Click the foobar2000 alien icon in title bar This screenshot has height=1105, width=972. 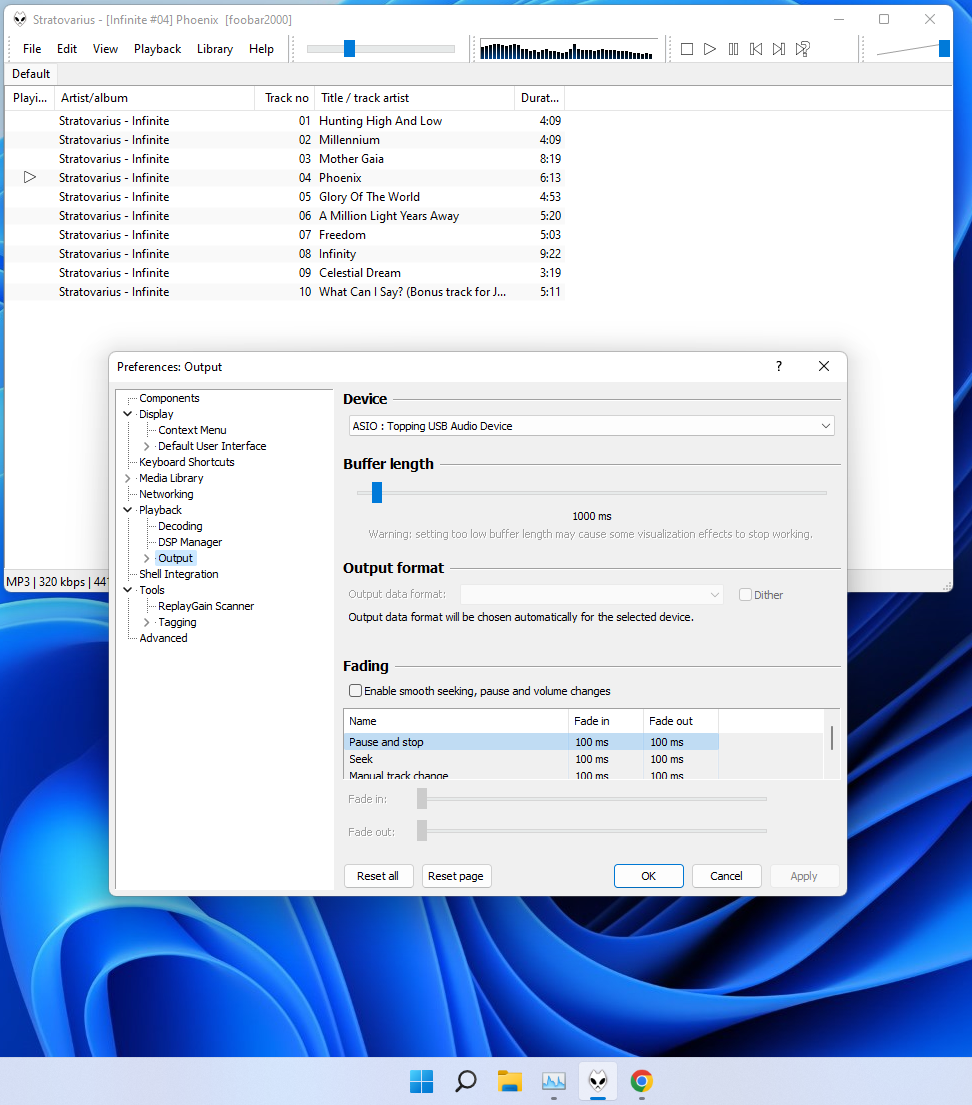[x=20, y=20]
